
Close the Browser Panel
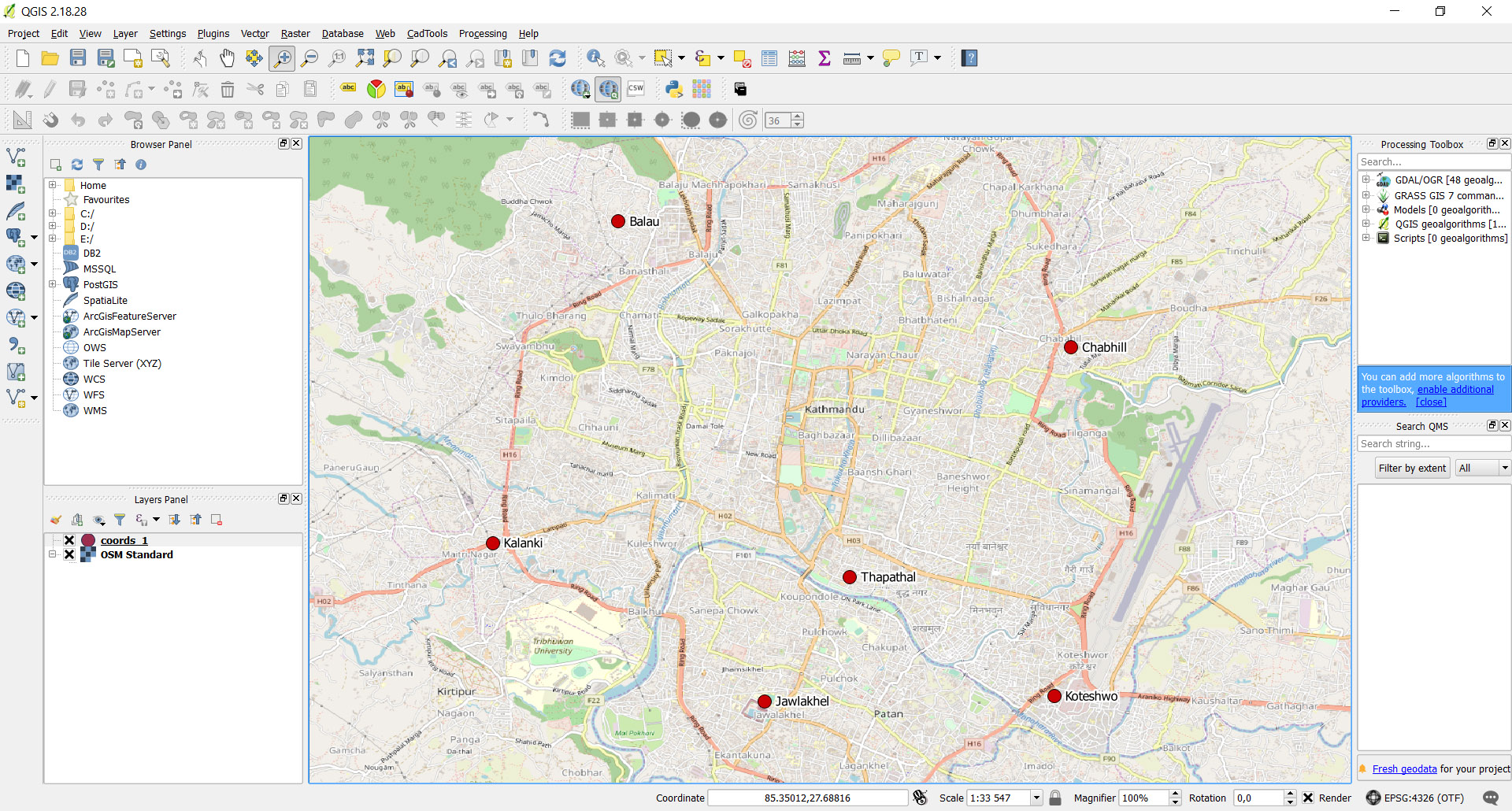[296, 143]
